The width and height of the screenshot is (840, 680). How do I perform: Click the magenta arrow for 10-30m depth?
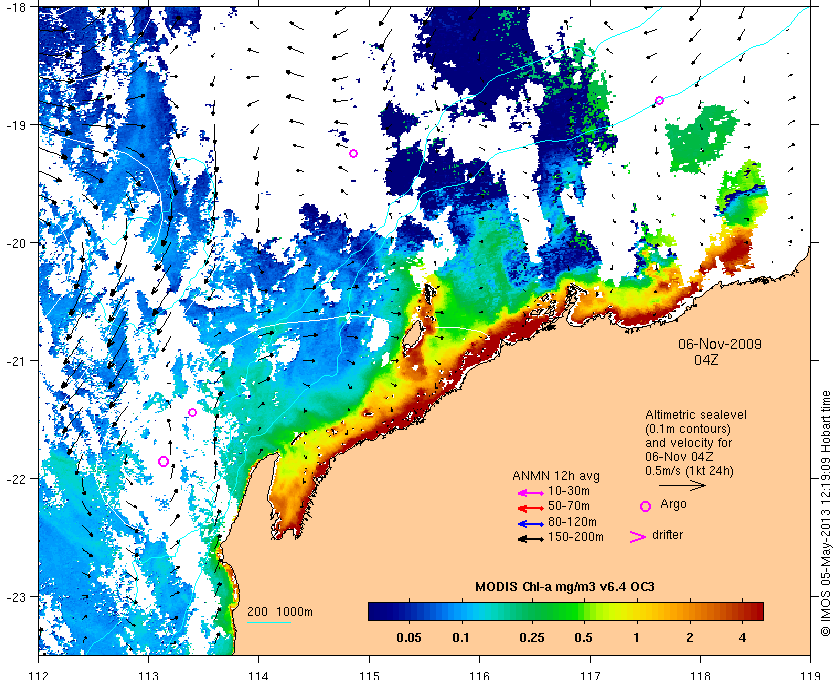pyautogui.click(x=531, y=493)
